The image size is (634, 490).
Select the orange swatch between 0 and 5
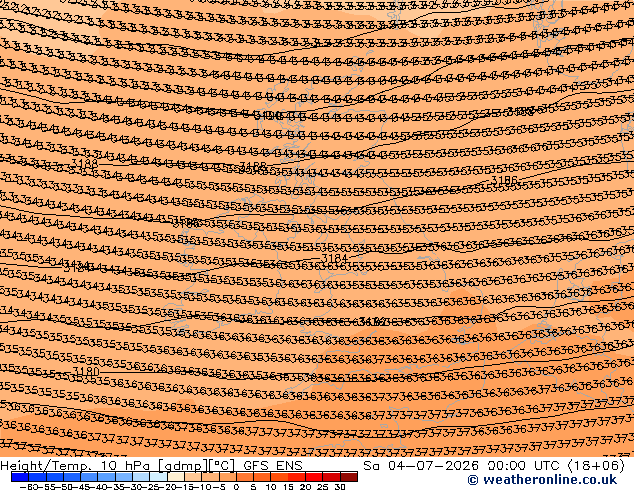245,477
